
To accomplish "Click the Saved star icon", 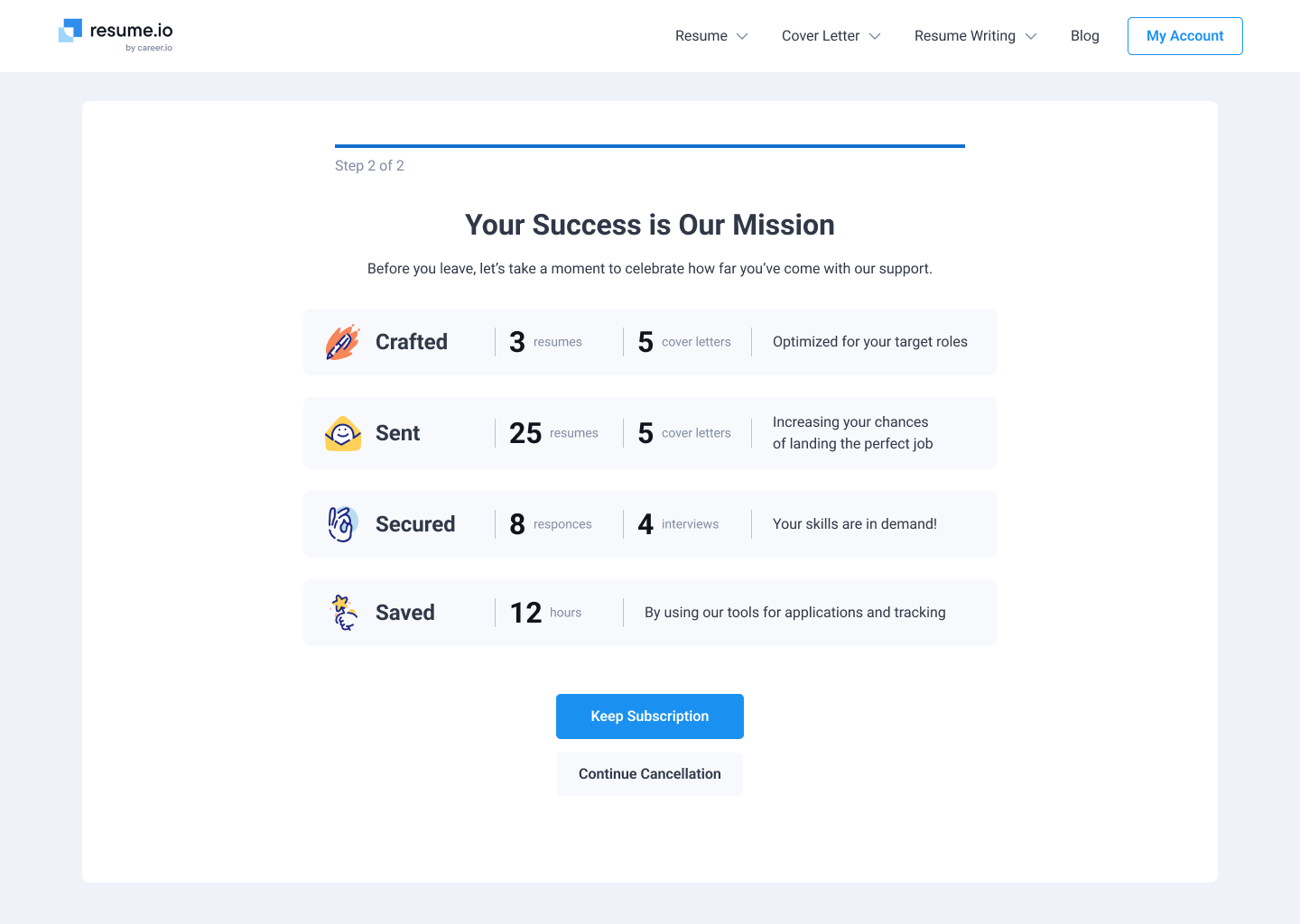I will click(343, 613).
